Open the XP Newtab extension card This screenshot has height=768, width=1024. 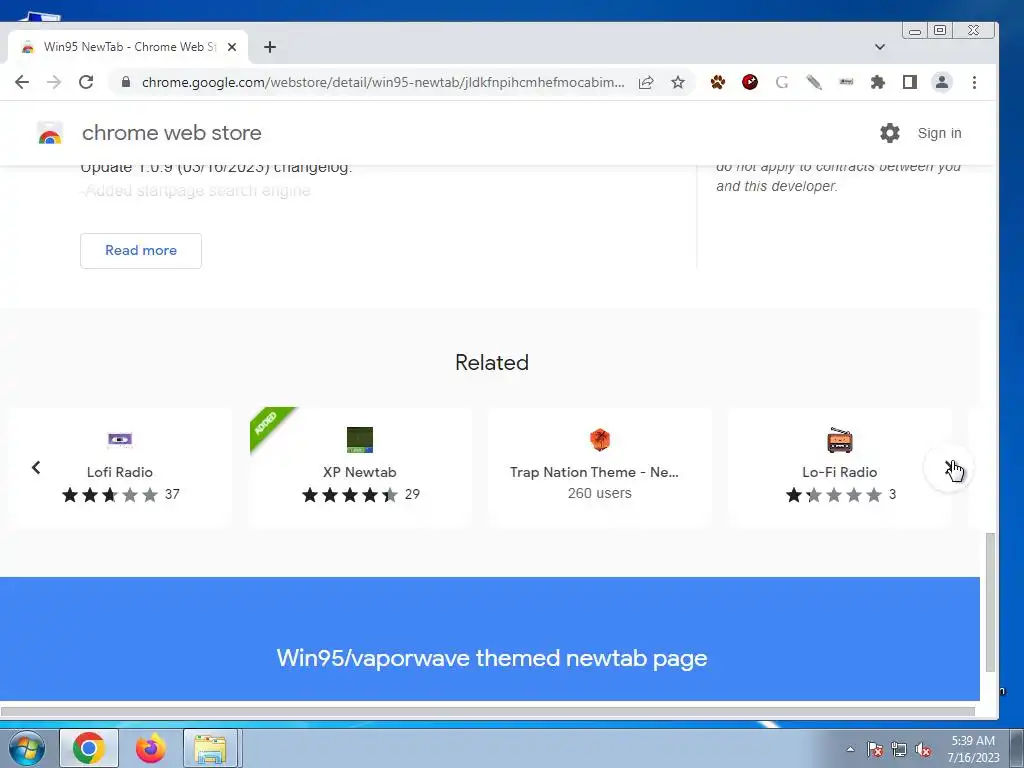click(x=360, y=466)
